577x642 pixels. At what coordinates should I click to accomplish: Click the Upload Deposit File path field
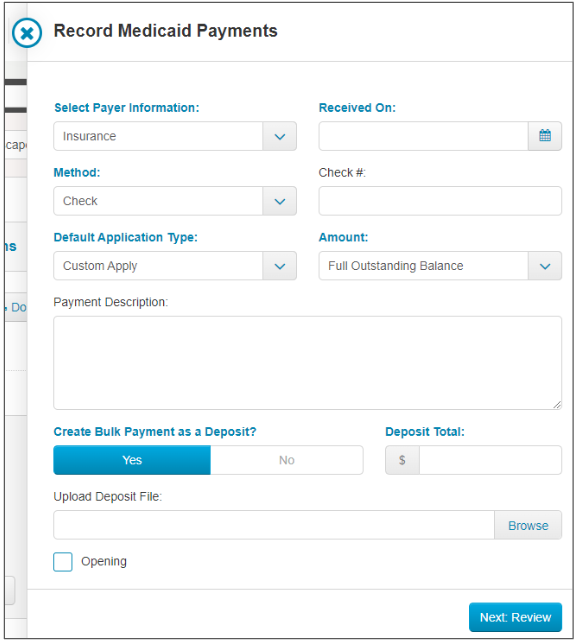274,525
